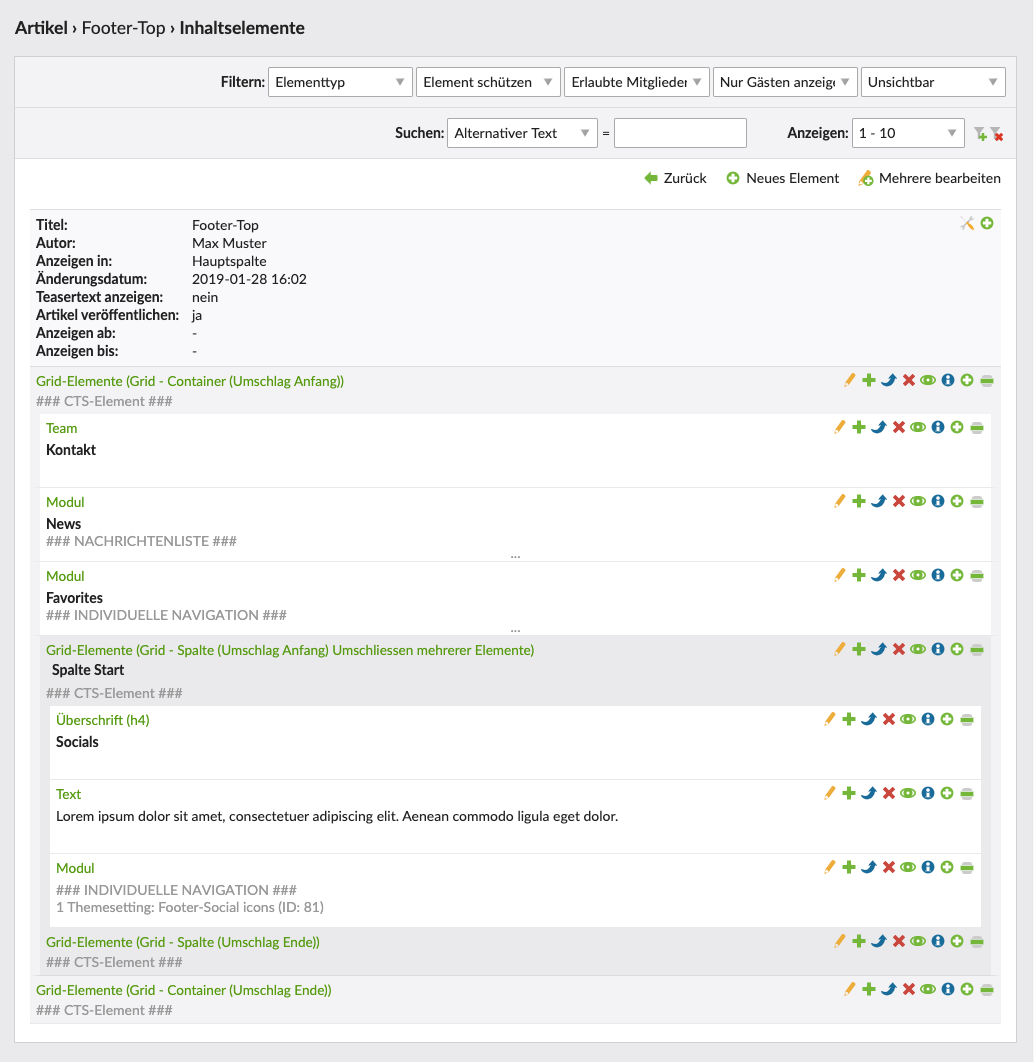Screen dimensions: 1034x1062
Task: Click the Überschrift (h4) element type label
Action: tap(103, 720)
